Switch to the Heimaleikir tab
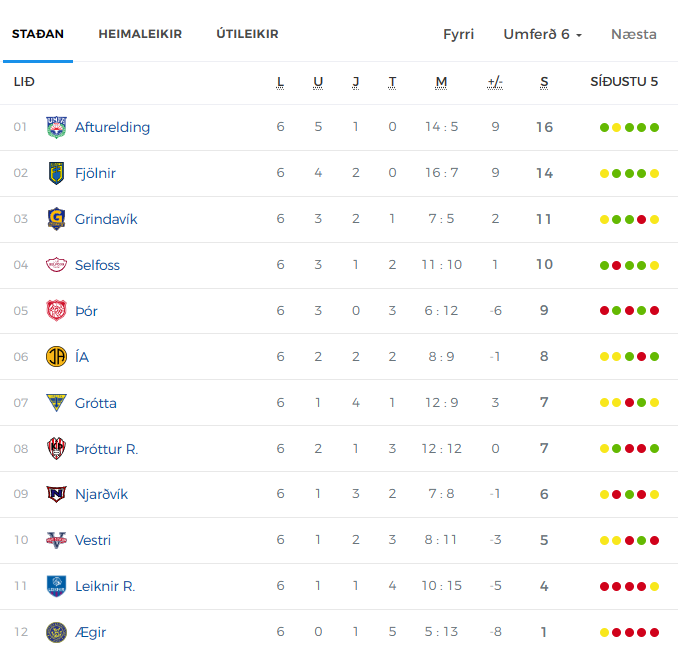692x654 pixels. pyautogui.click(x=140, y=34)
